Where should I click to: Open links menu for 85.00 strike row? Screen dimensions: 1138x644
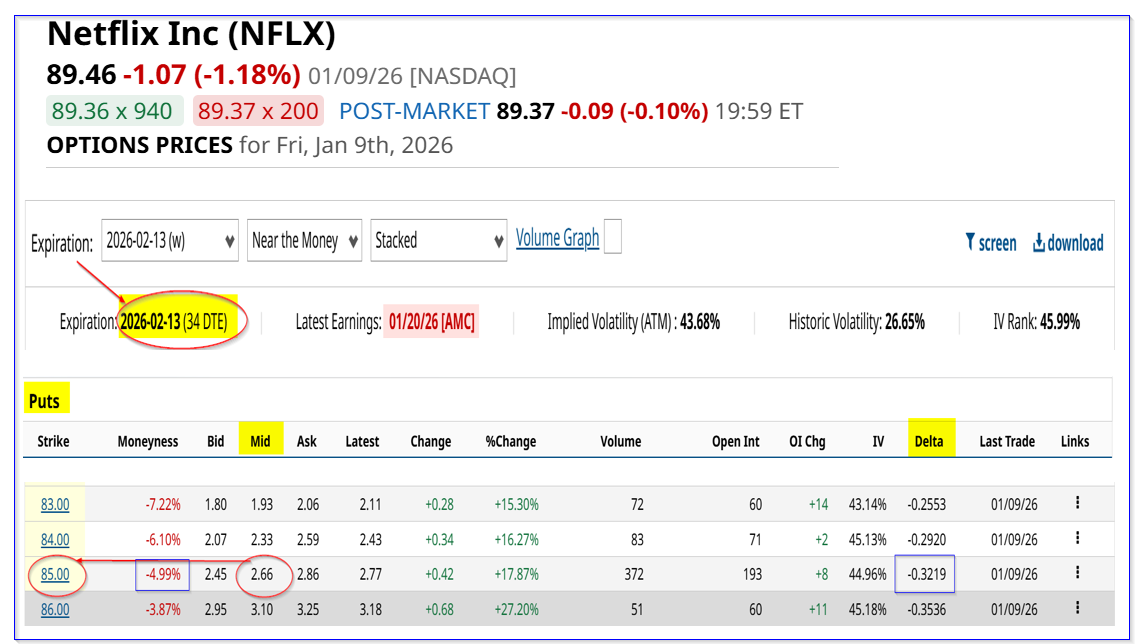coord(1076,573)
